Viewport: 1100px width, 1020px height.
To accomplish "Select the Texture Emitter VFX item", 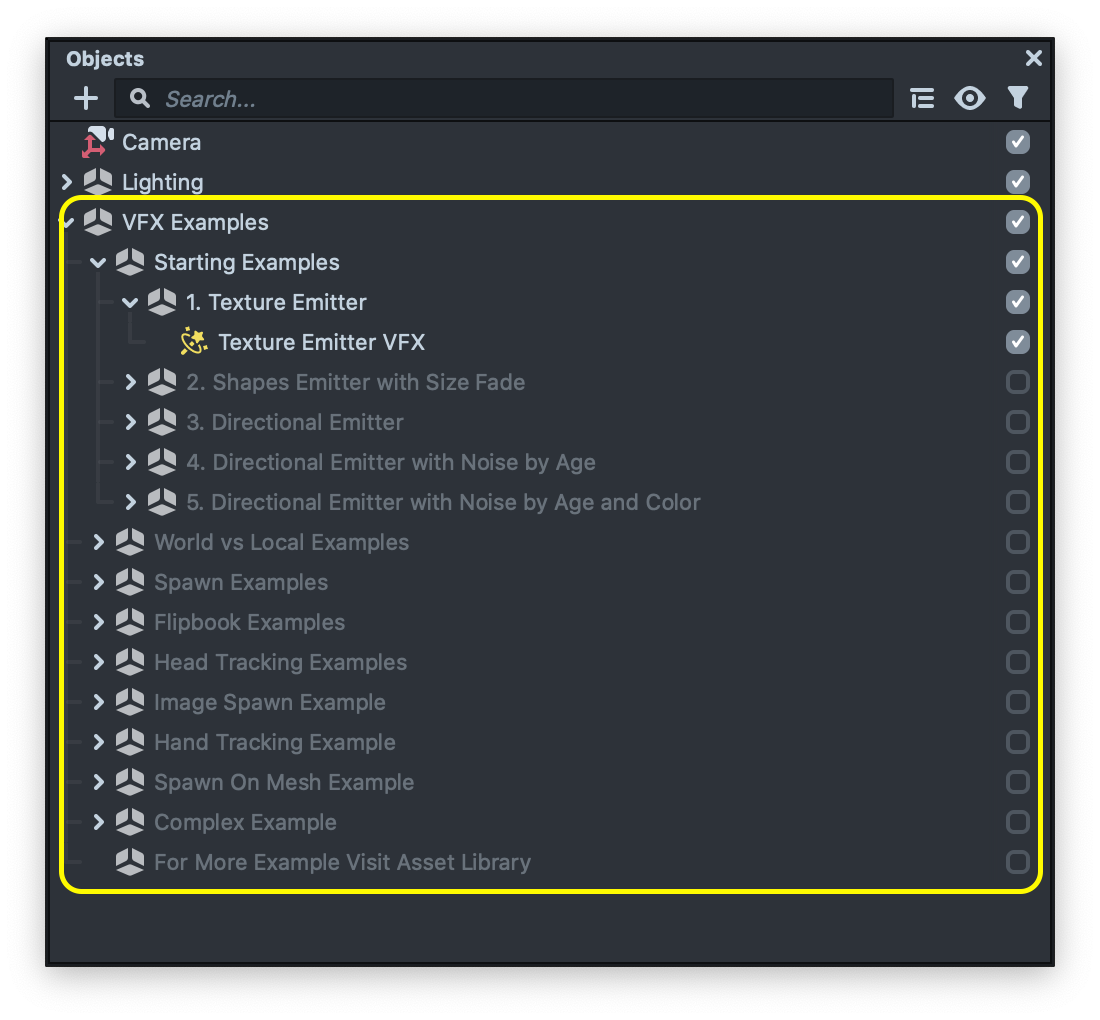I will coord(321,342).
